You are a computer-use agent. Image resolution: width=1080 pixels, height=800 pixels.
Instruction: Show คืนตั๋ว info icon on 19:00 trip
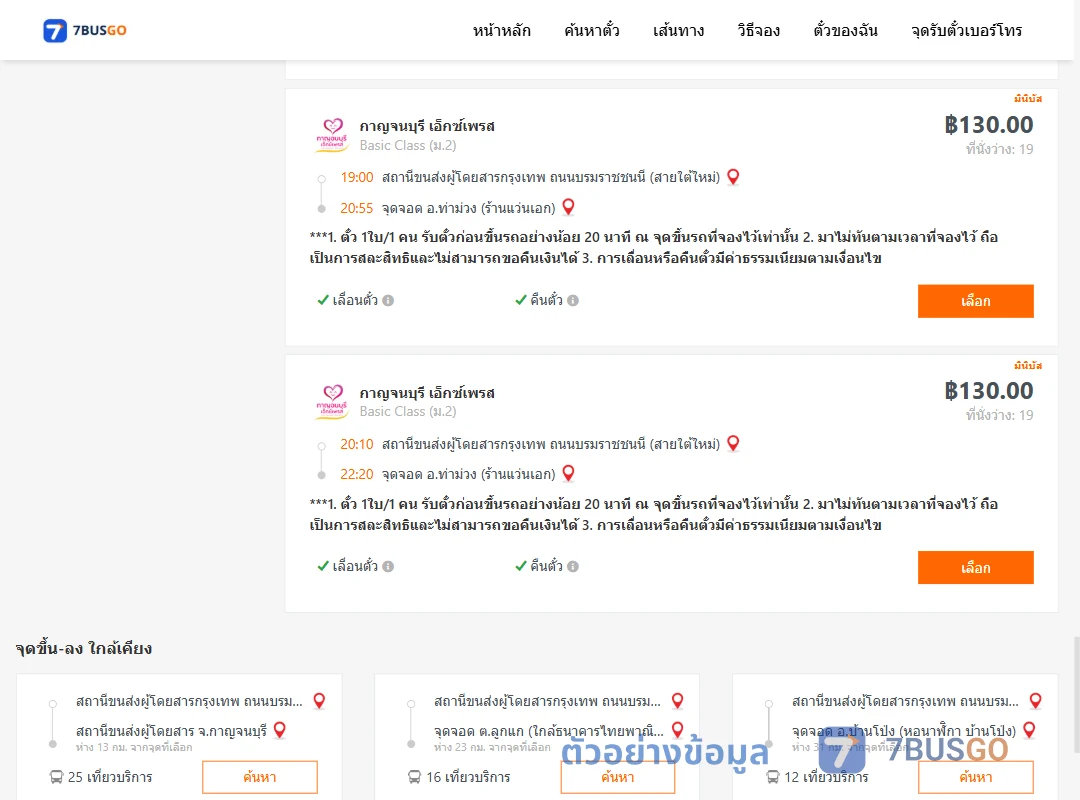[x=573, y=300]
